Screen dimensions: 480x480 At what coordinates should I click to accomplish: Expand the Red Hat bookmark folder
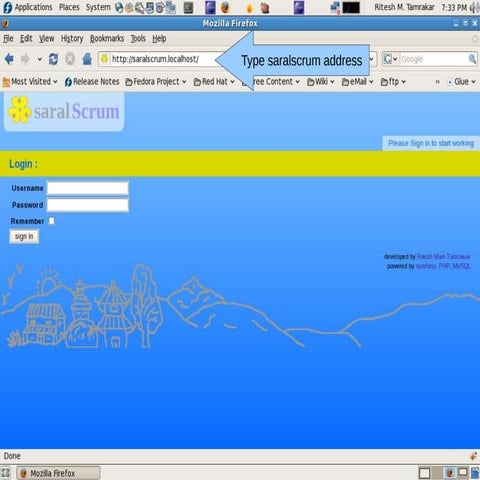tap(214, 82)
